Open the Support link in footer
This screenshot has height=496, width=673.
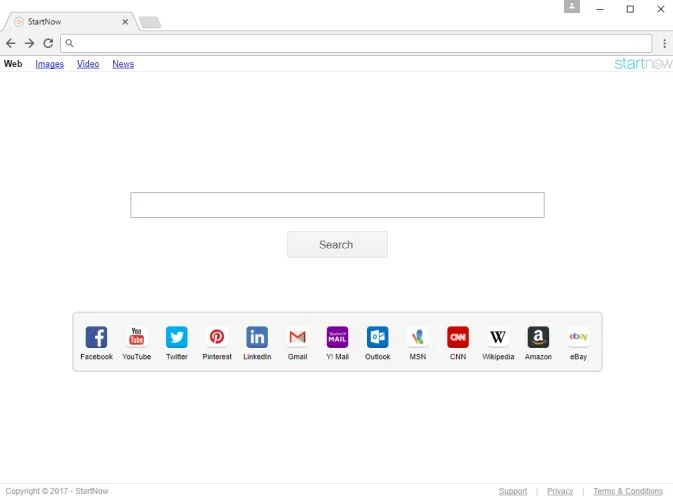(x=513, y=491)
